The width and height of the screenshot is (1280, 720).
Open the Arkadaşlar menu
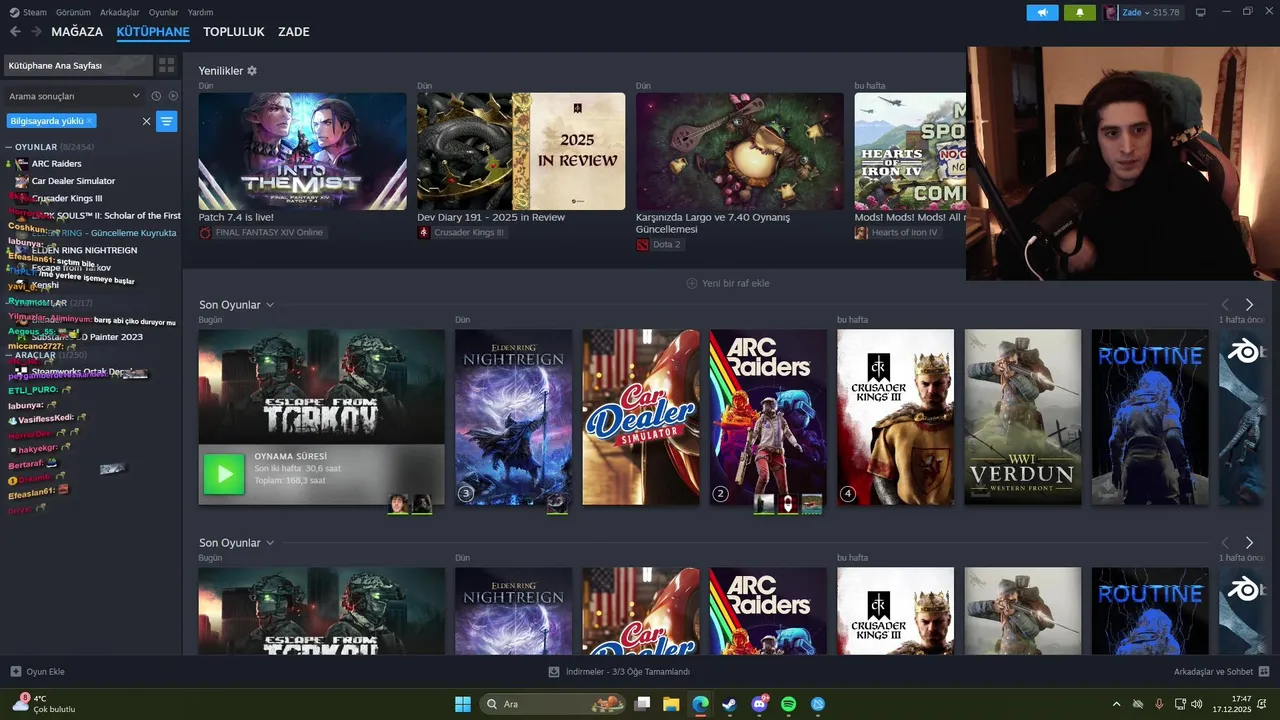pyautogui.click(x=120, y=12)
